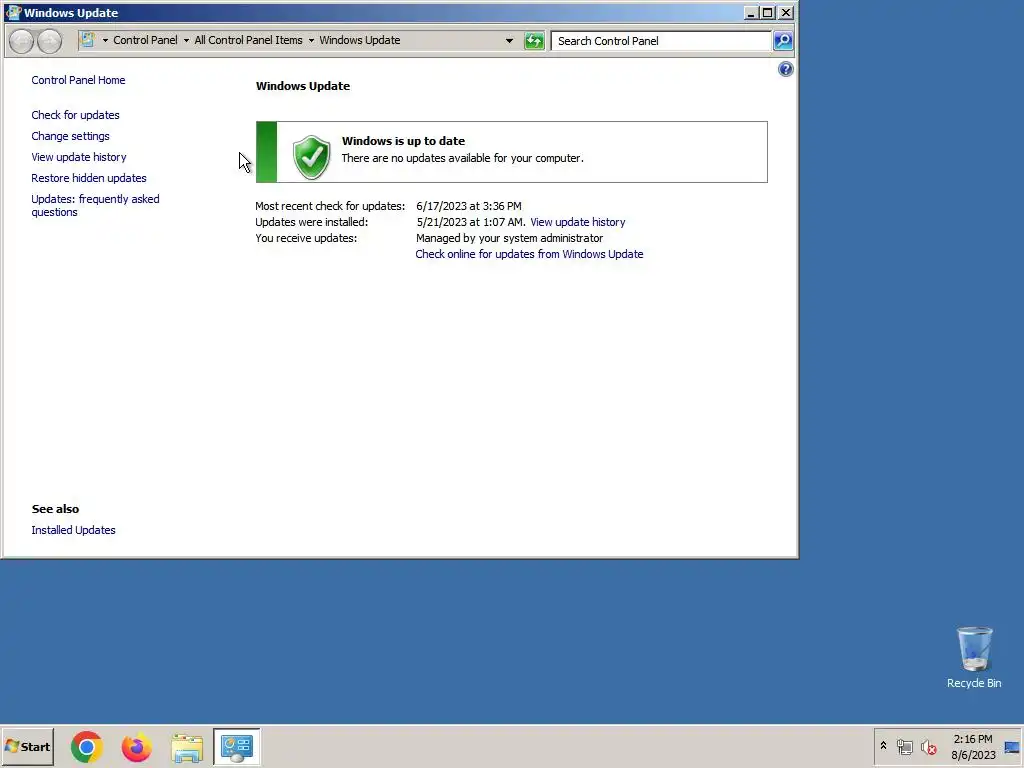Image resolution: width=1024 pixels, height=768 pixels.
Task: Click 'Most recent check for updates:' label
Action: (x=330, y=206)
